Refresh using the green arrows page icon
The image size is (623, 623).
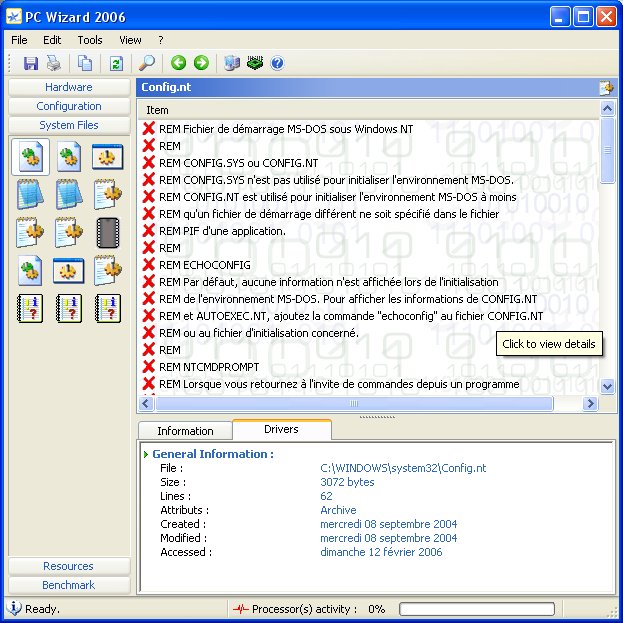pos(116,63)
